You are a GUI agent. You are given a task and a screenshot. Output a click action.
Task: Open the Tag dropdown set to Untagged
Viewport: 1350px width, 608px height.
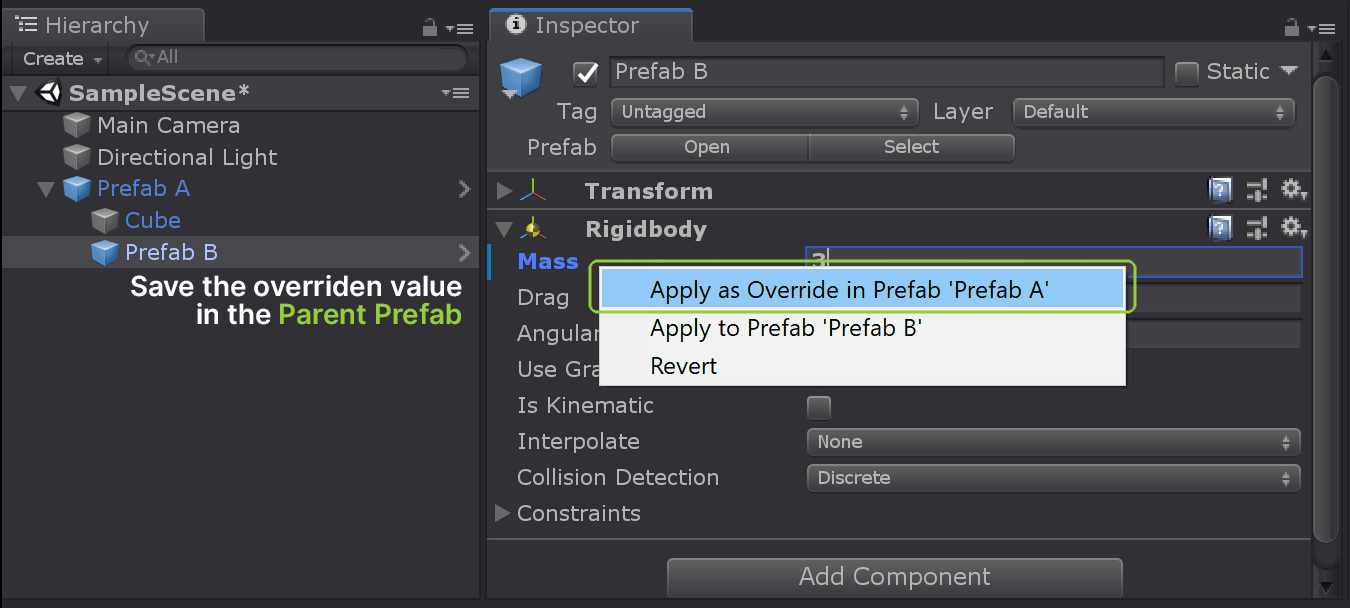(x=764, y=112)
